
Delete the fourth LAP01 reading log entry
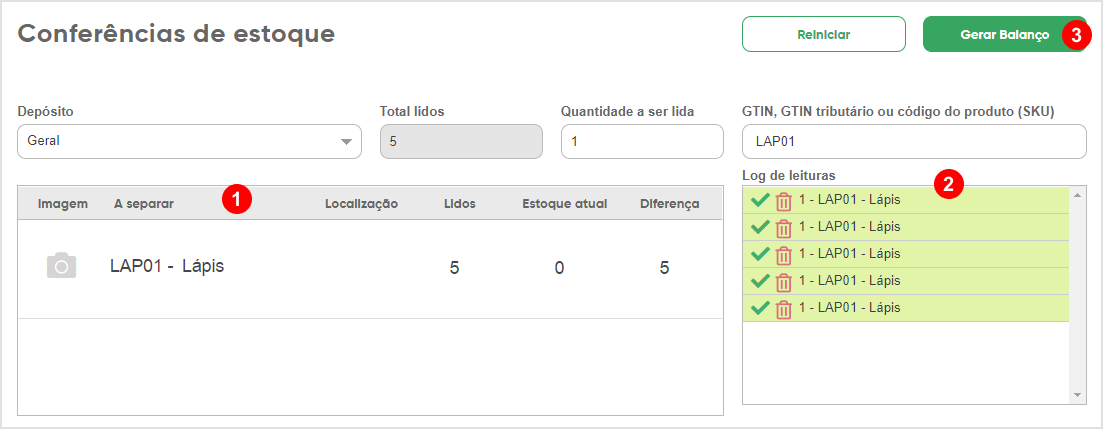[x=784, y=281]
